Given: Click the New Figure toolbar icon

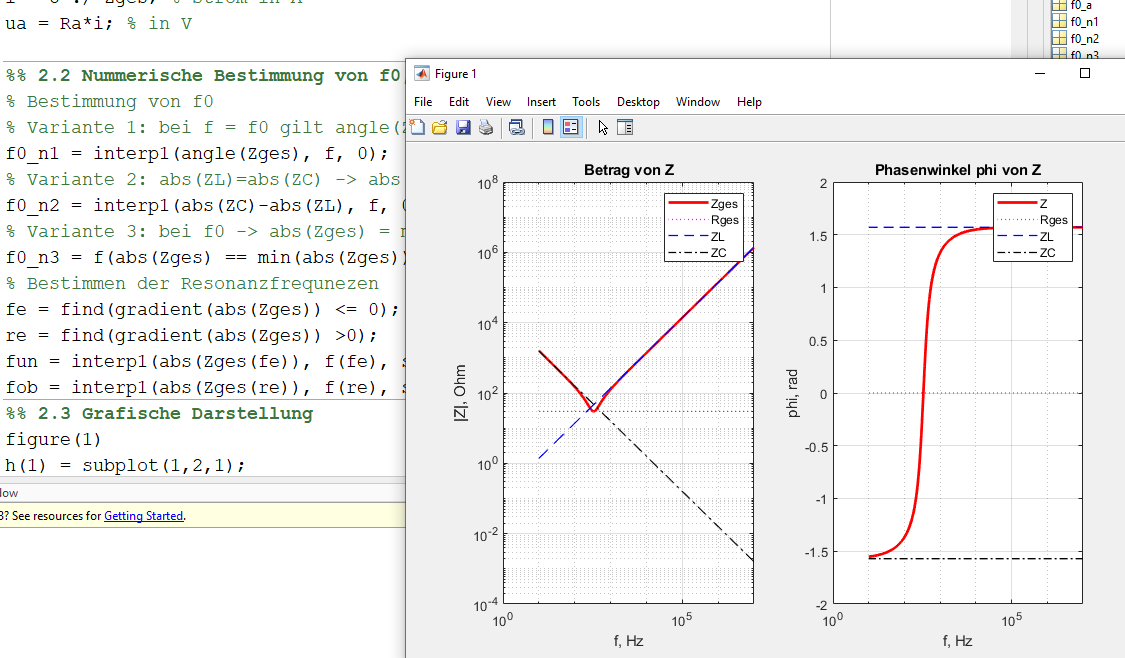Looking at the screenshot, I should [x=418, y=127].
